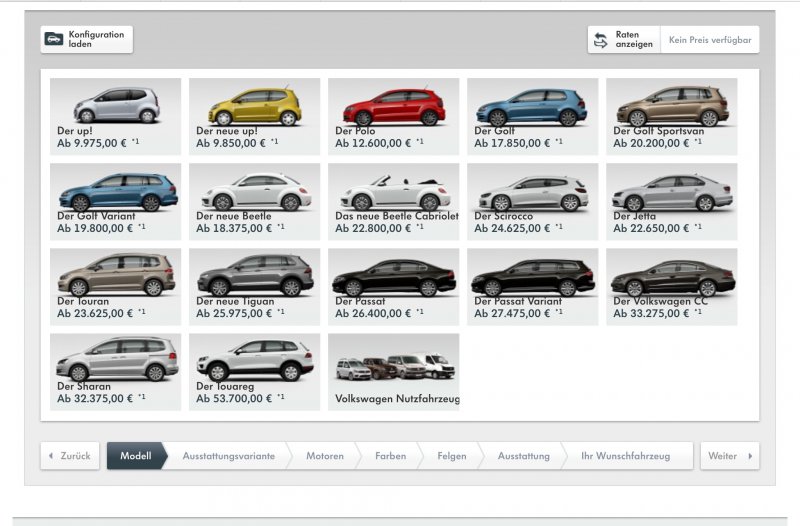Click the right arrow icon on Weiter
Screen dimensions: 800x526
point(750,456)
